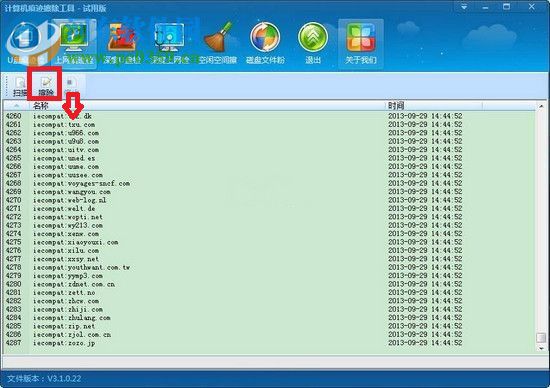550x388 pixels.
Task: Click the index column sort arrow header
Action: [x=16, y=106]
